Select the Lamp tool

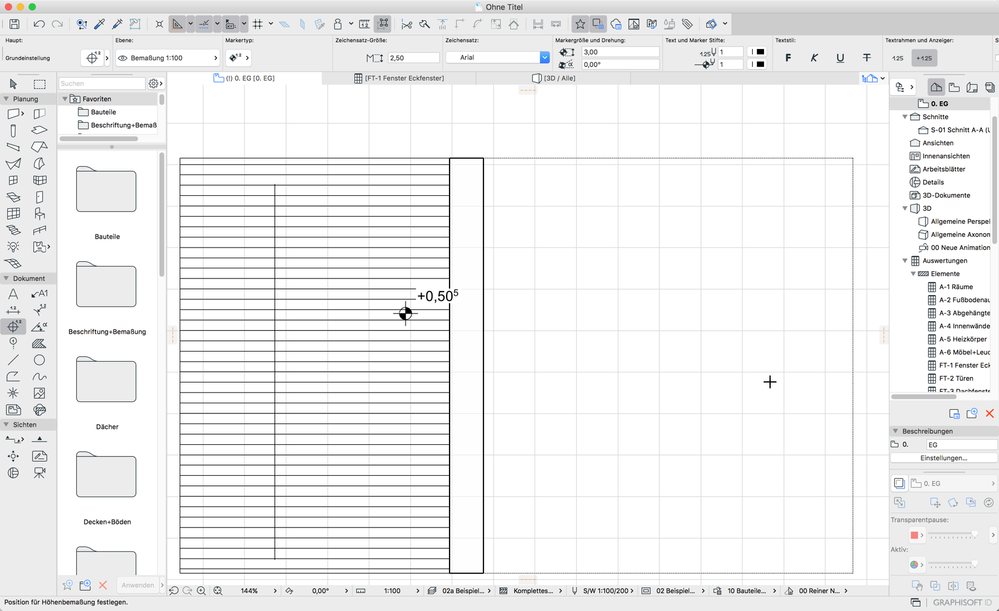(13, 247)
